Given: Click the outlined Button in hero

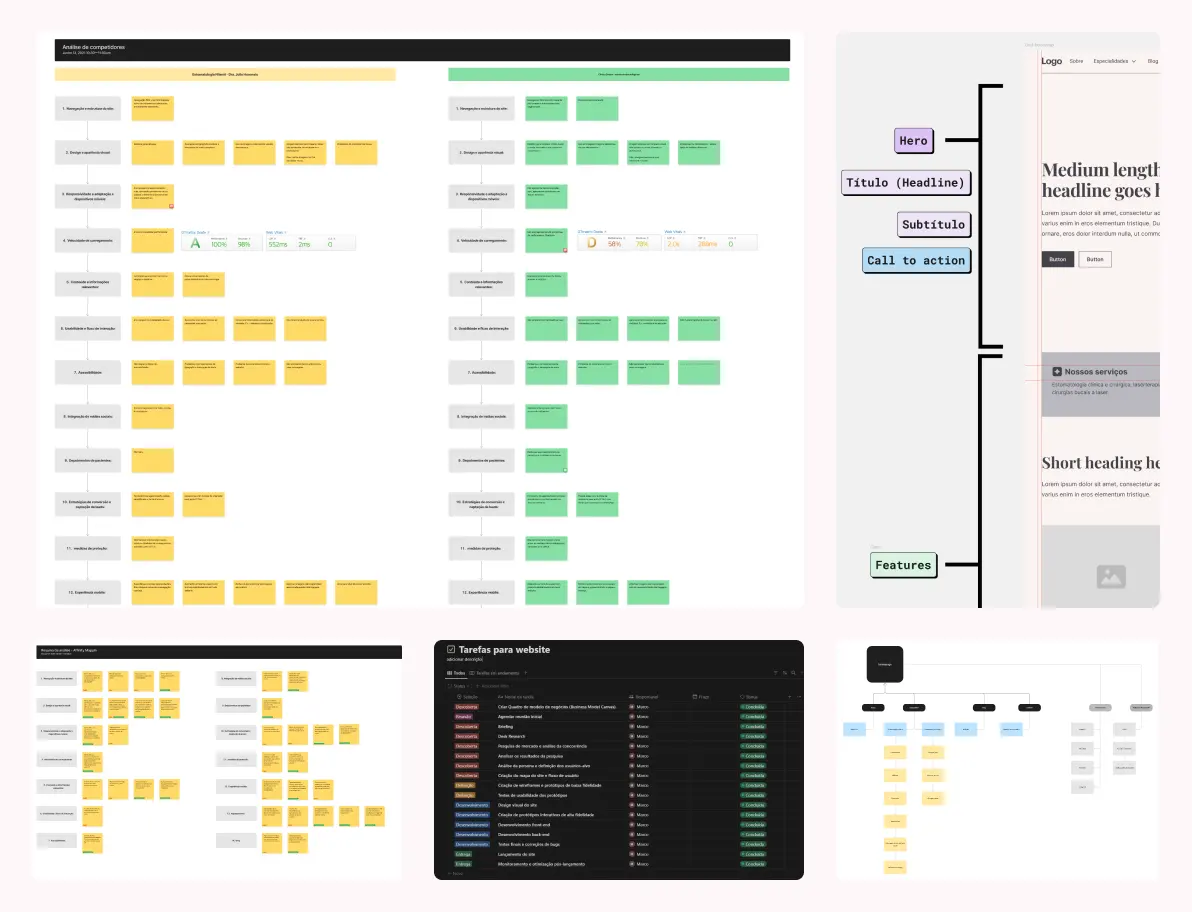Looking at the screenshot, I should click(x=1095, y=259).
